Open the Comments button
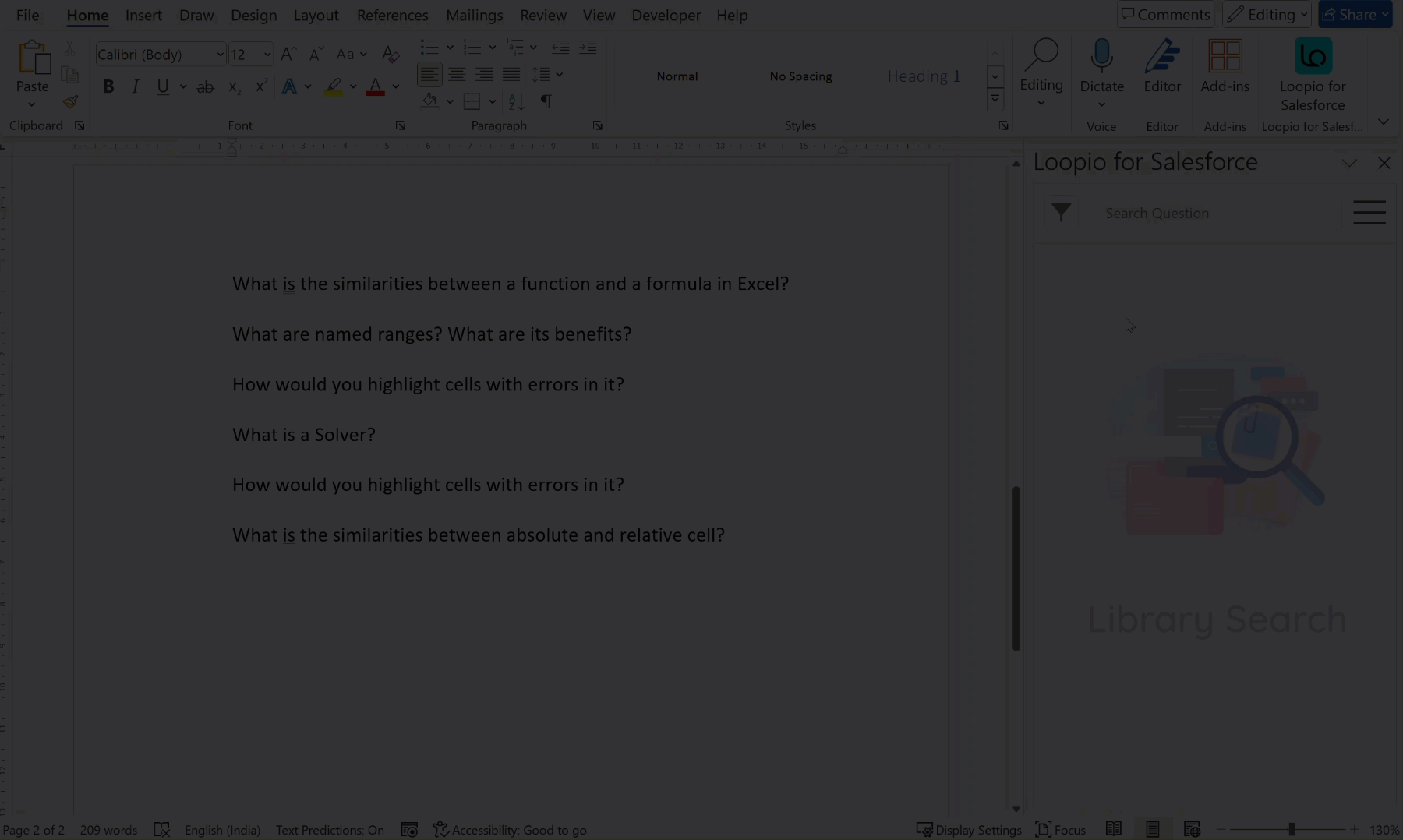This screenshot has height=840, width=1403. click(1166, 14)
